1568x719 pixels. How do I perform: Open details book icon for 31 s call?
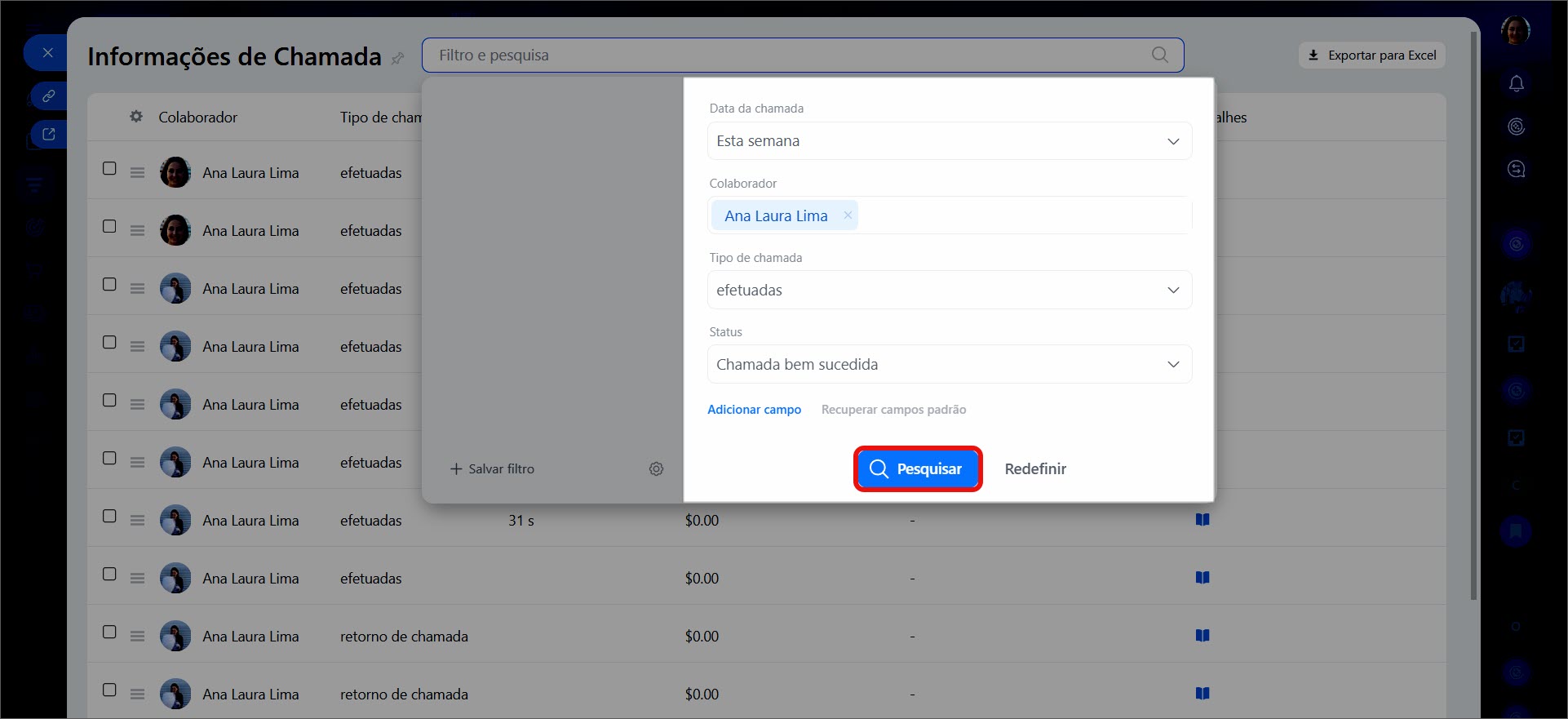pyautogui.click(x=1202, y=520)
